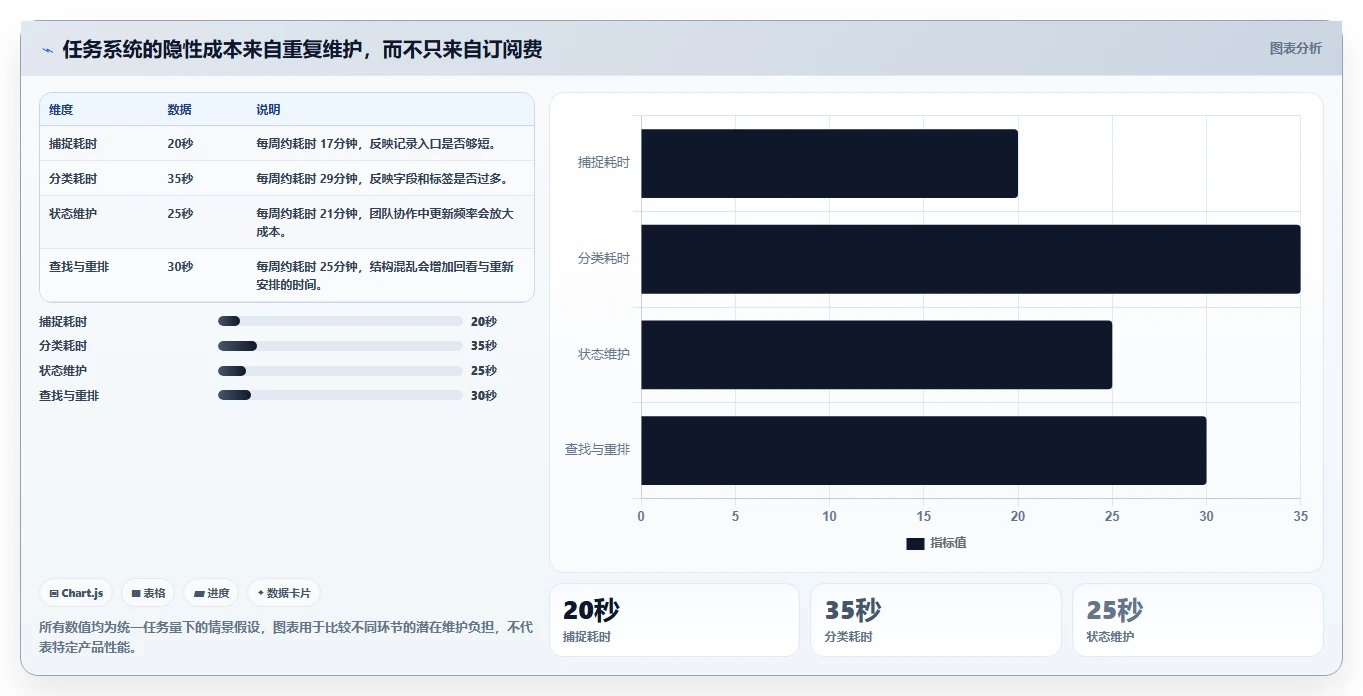Screen dimensions: 1363x696
Task: Click the 分类耗时 progress bar showing 35秒
Action: [x=340, y=346]
